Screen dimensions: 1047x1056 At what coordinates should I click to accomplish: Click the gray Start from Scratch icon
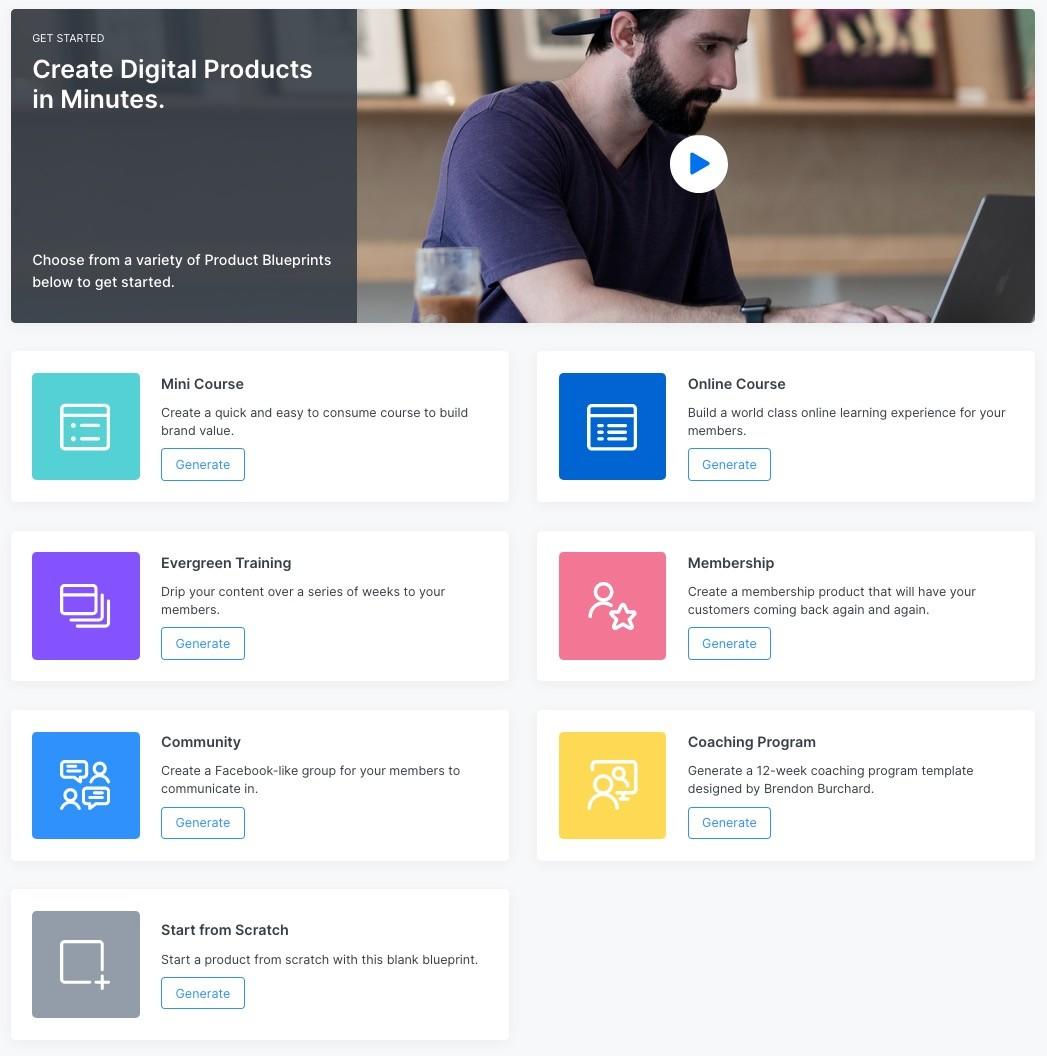tap(86, 964)
